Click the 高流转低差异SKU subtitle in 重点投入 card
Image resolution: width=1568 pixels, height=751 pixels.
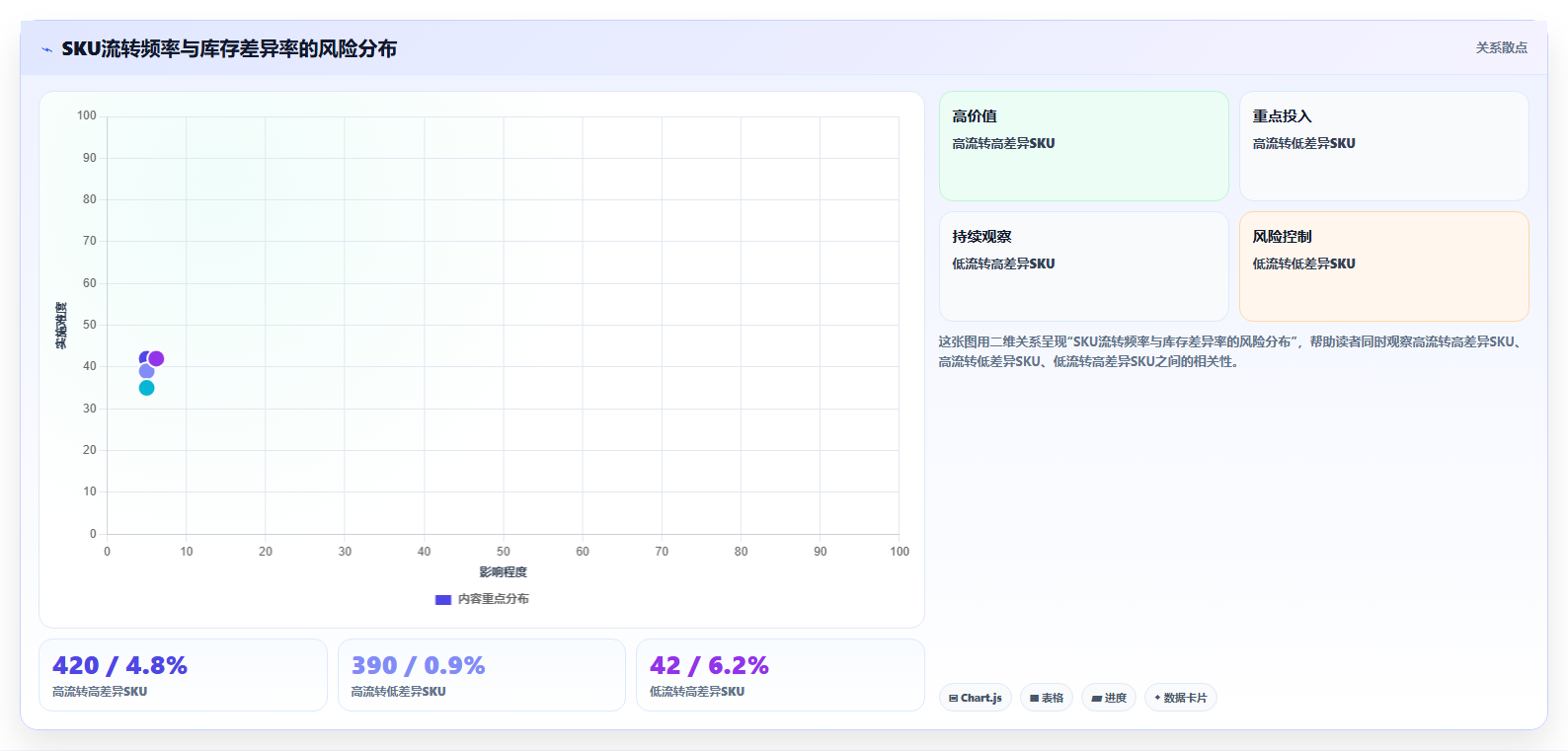[x=1303, y=143]
